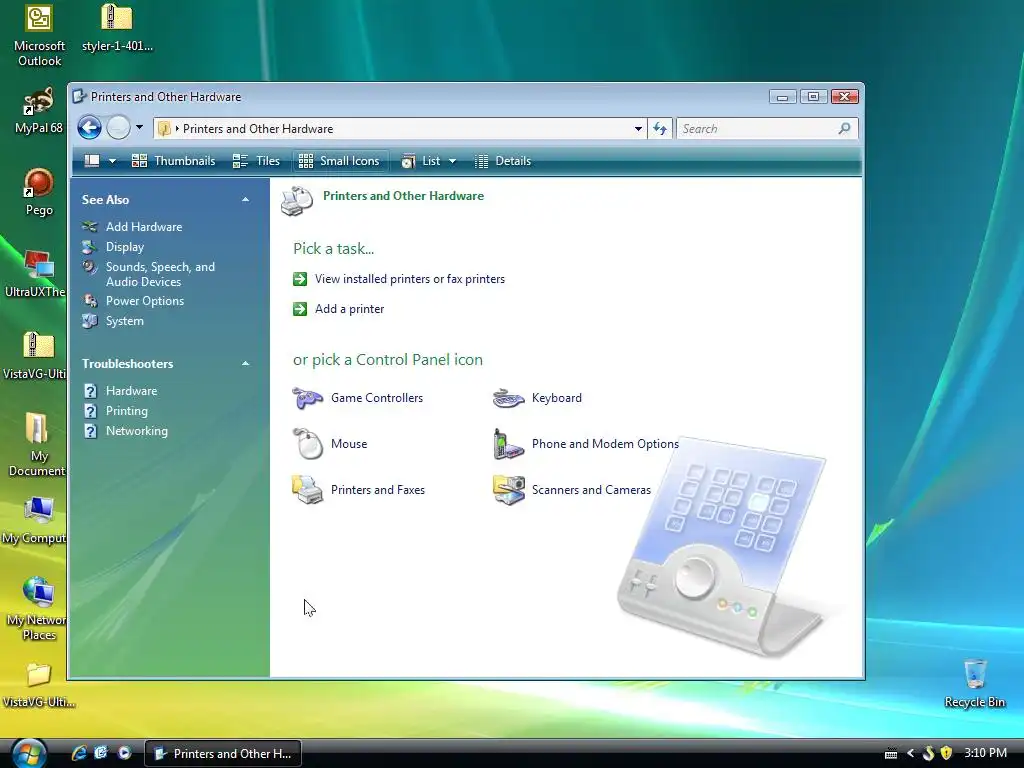
Task: Click the Game Controllers label
Action: coord(377,398)
